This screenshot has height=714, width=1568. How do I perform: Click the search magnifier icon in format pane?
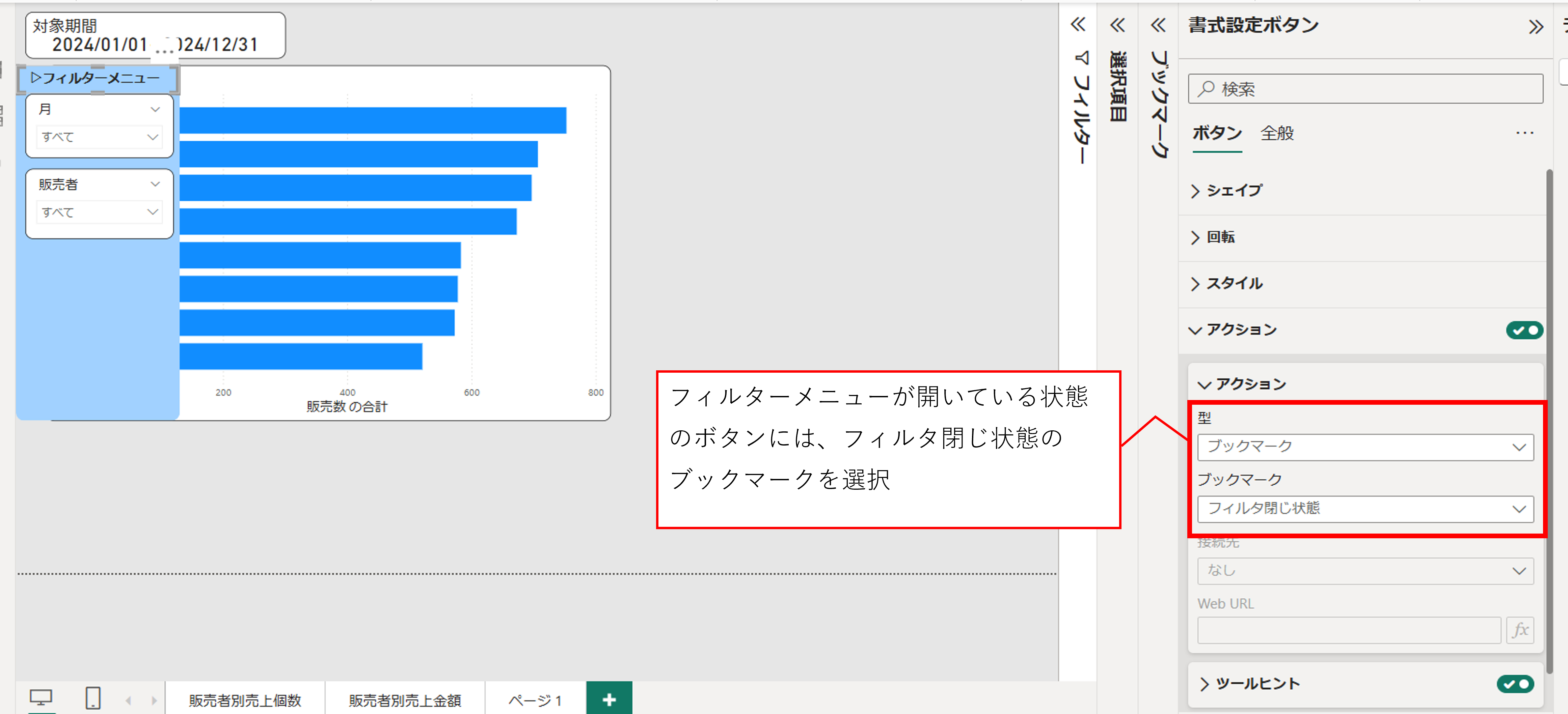coord(1205,89)
